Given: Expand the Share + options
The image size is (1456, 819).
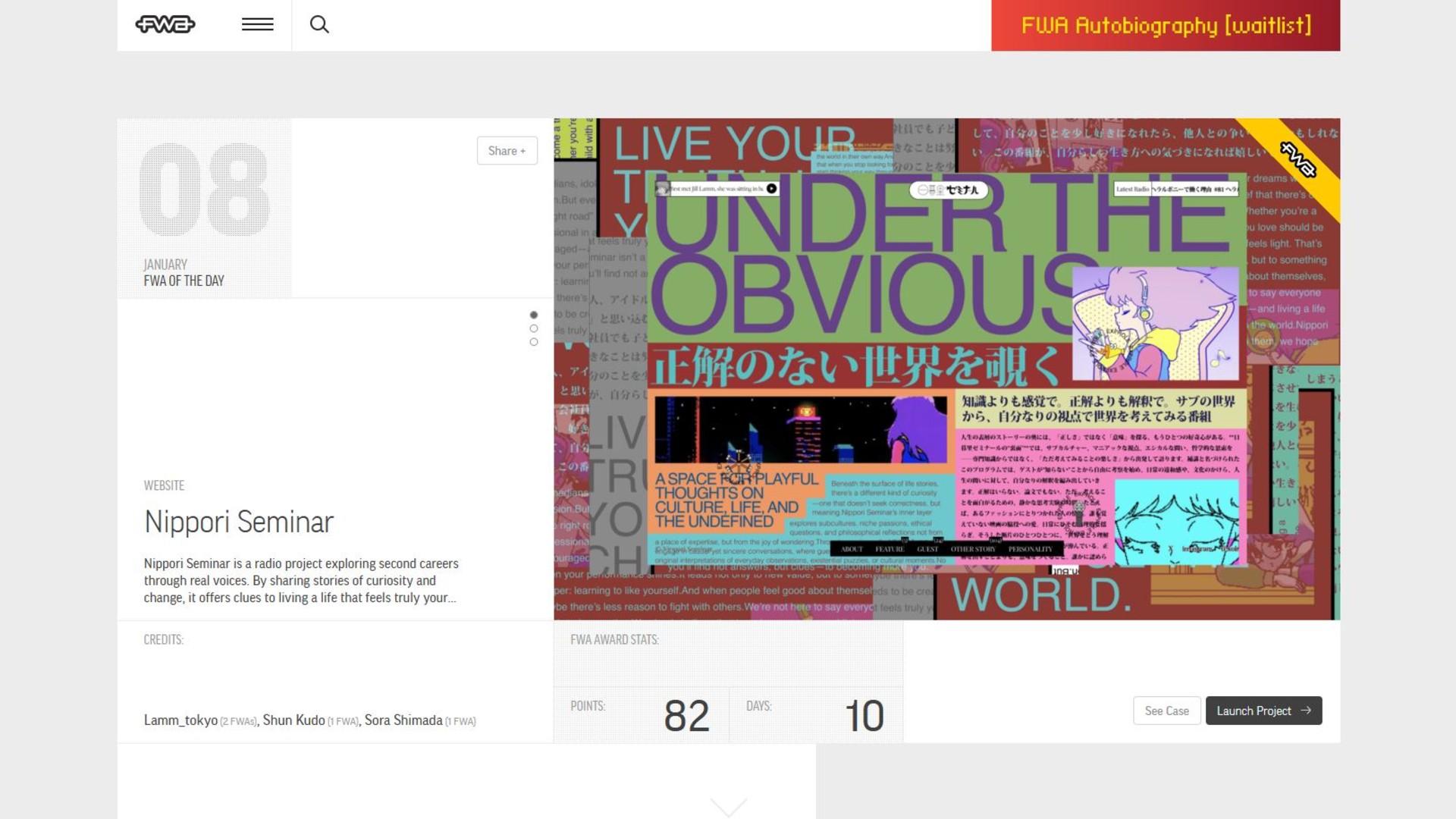Looking at the screenshot, I should [x=507, y=151].
